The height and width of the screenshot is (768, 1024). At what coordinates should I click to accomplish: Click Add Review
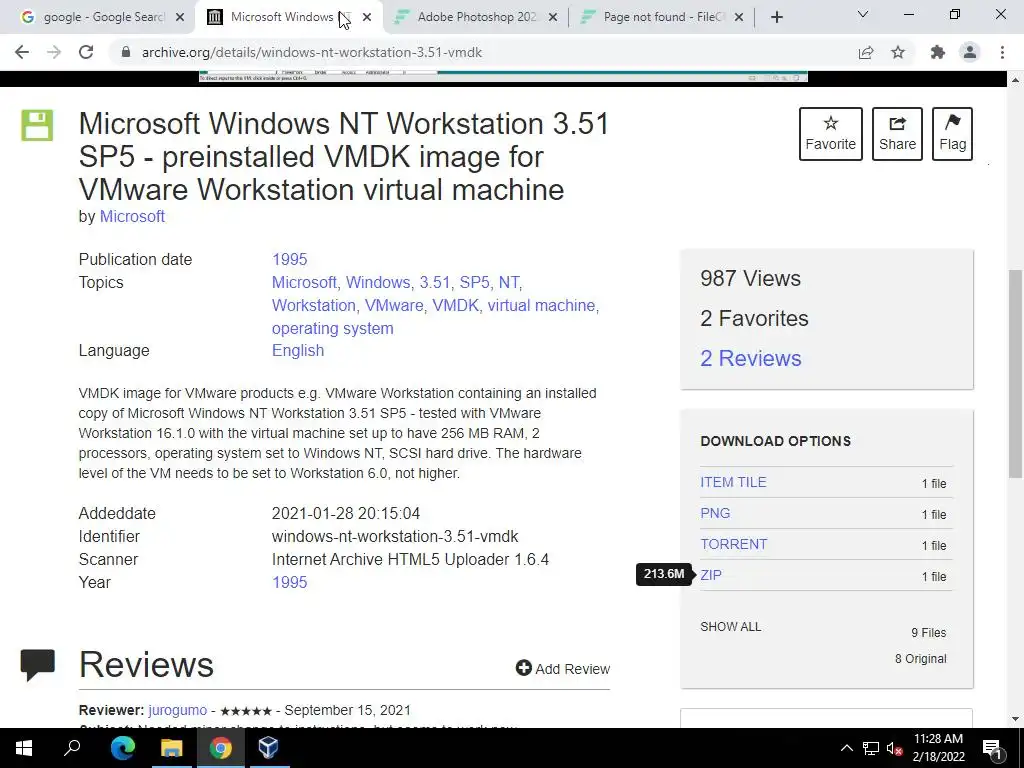click(x=563, y=669)
